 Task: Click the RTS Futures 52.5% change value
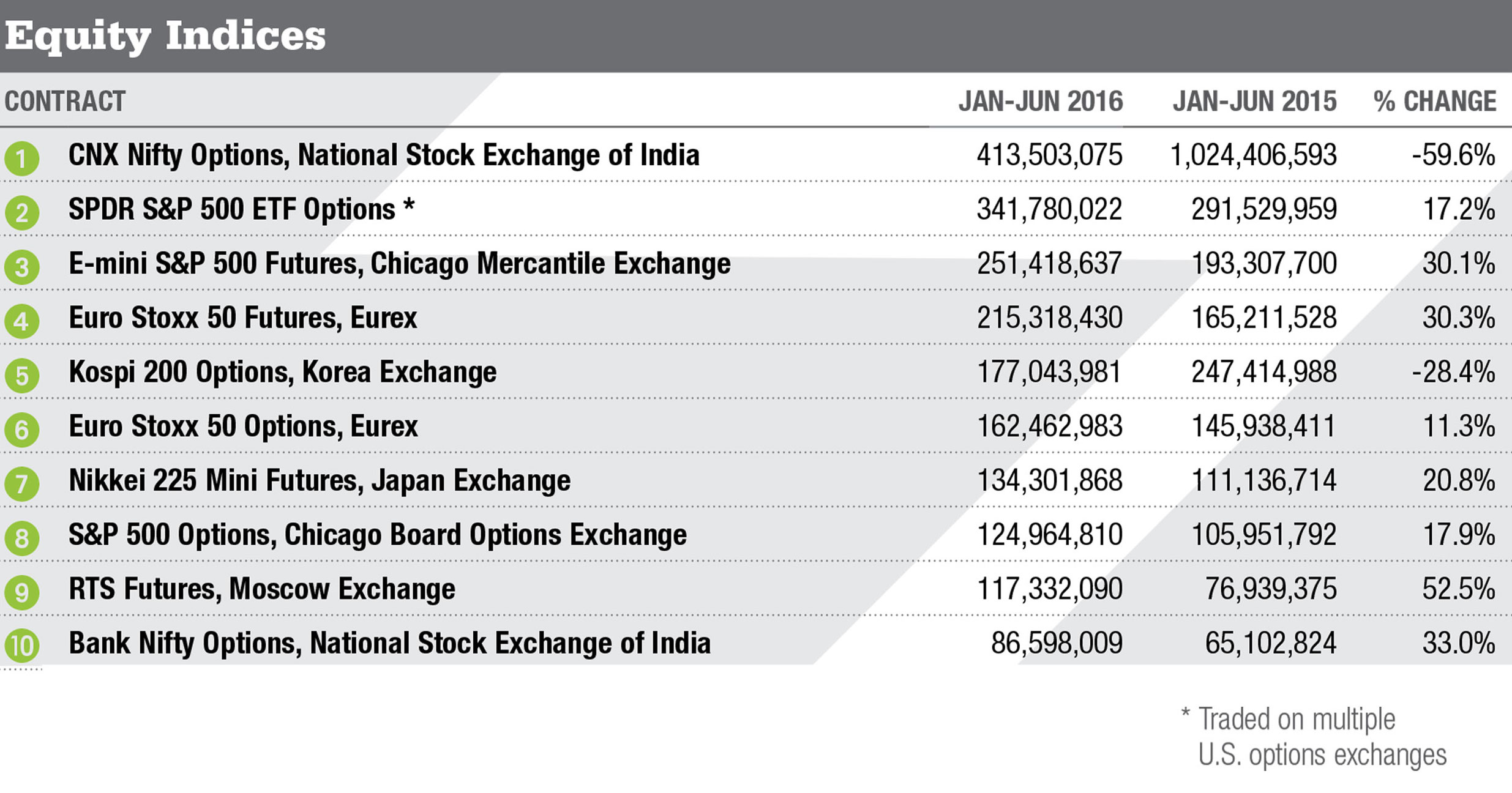click(x=1458, y=589)
